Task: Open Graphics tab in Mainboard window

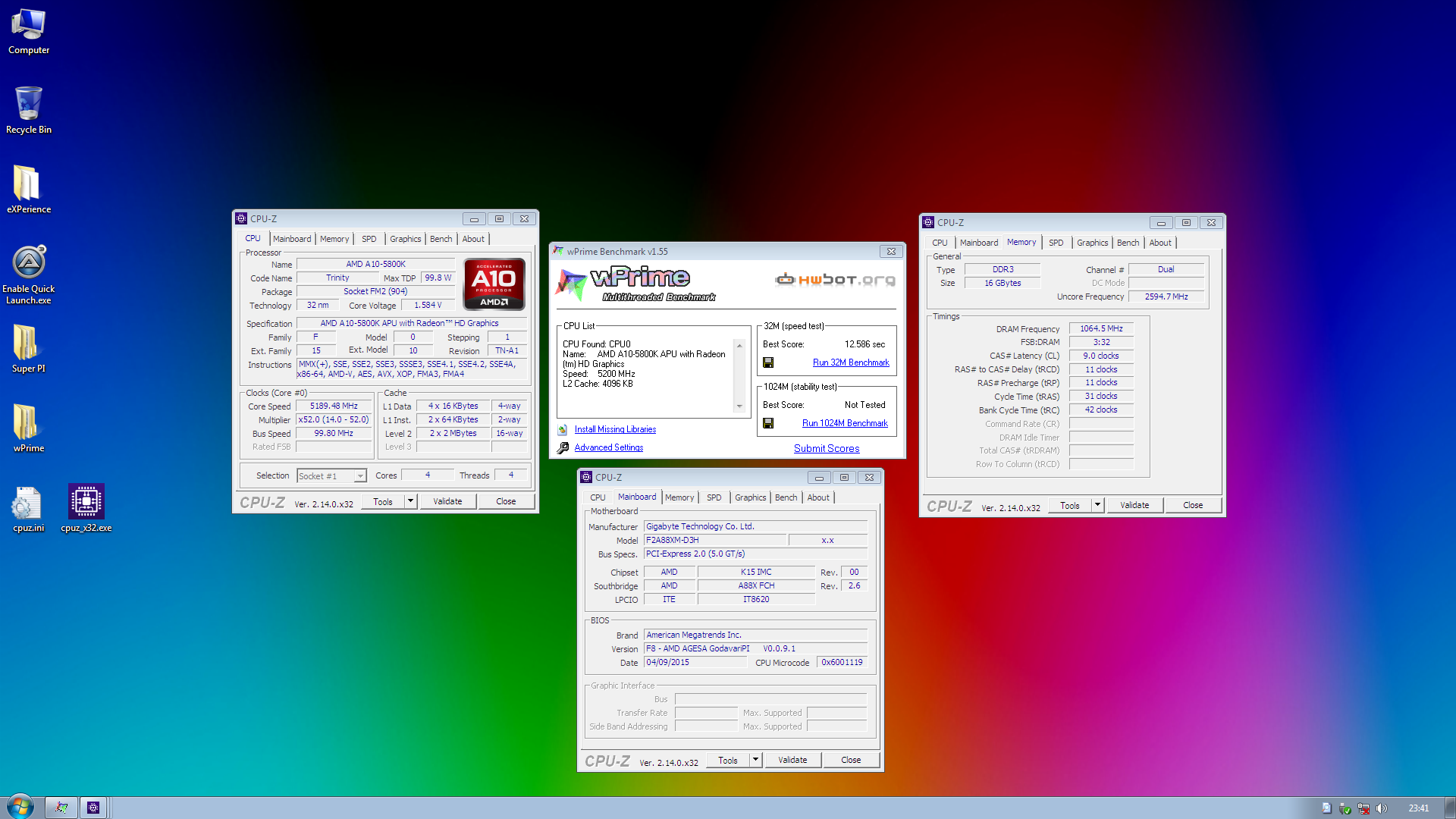Action: (750, 497)
